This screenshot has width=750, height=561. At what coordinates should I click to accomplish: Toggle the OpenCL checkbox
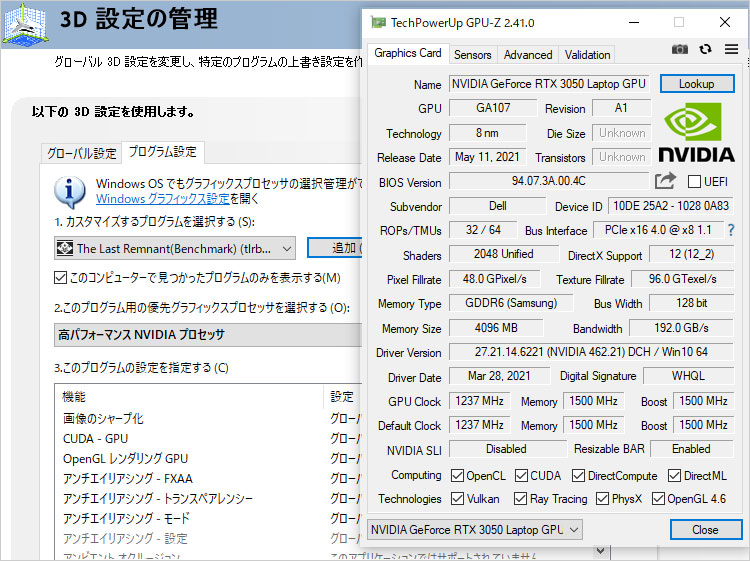tap(457, 475)
